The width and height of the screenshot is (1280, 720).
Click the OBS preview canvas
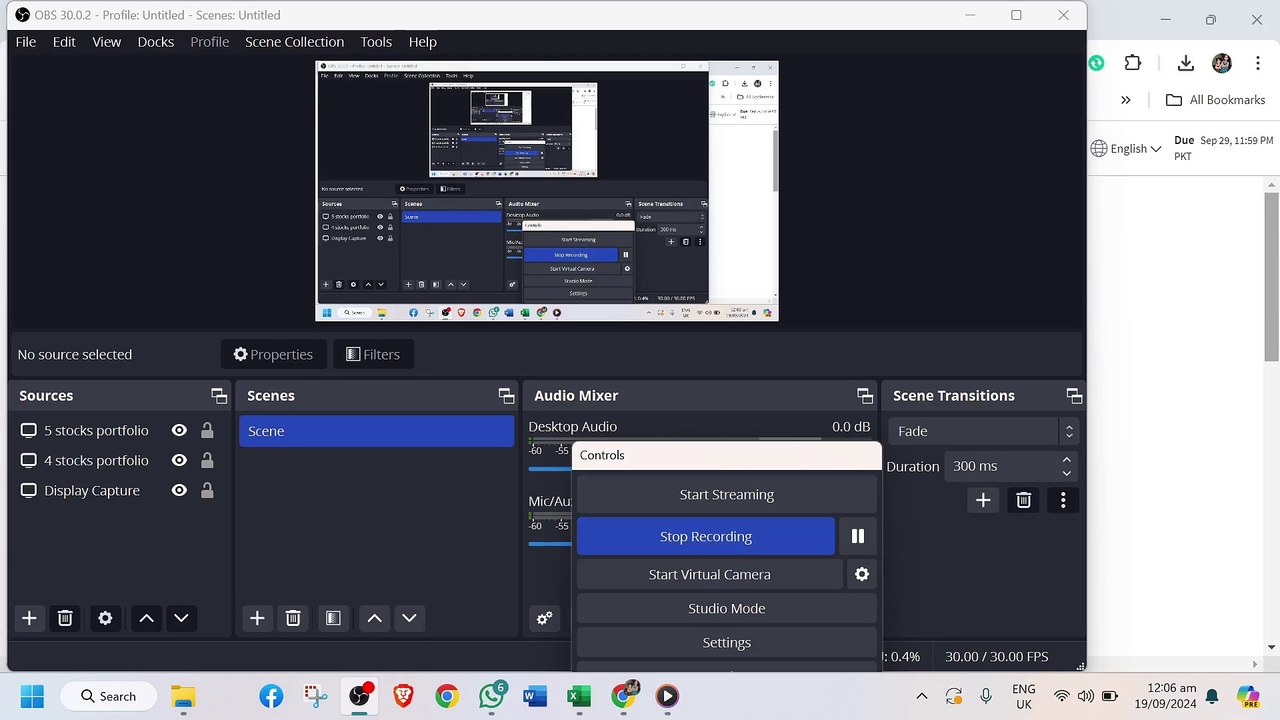coord(547,191)
